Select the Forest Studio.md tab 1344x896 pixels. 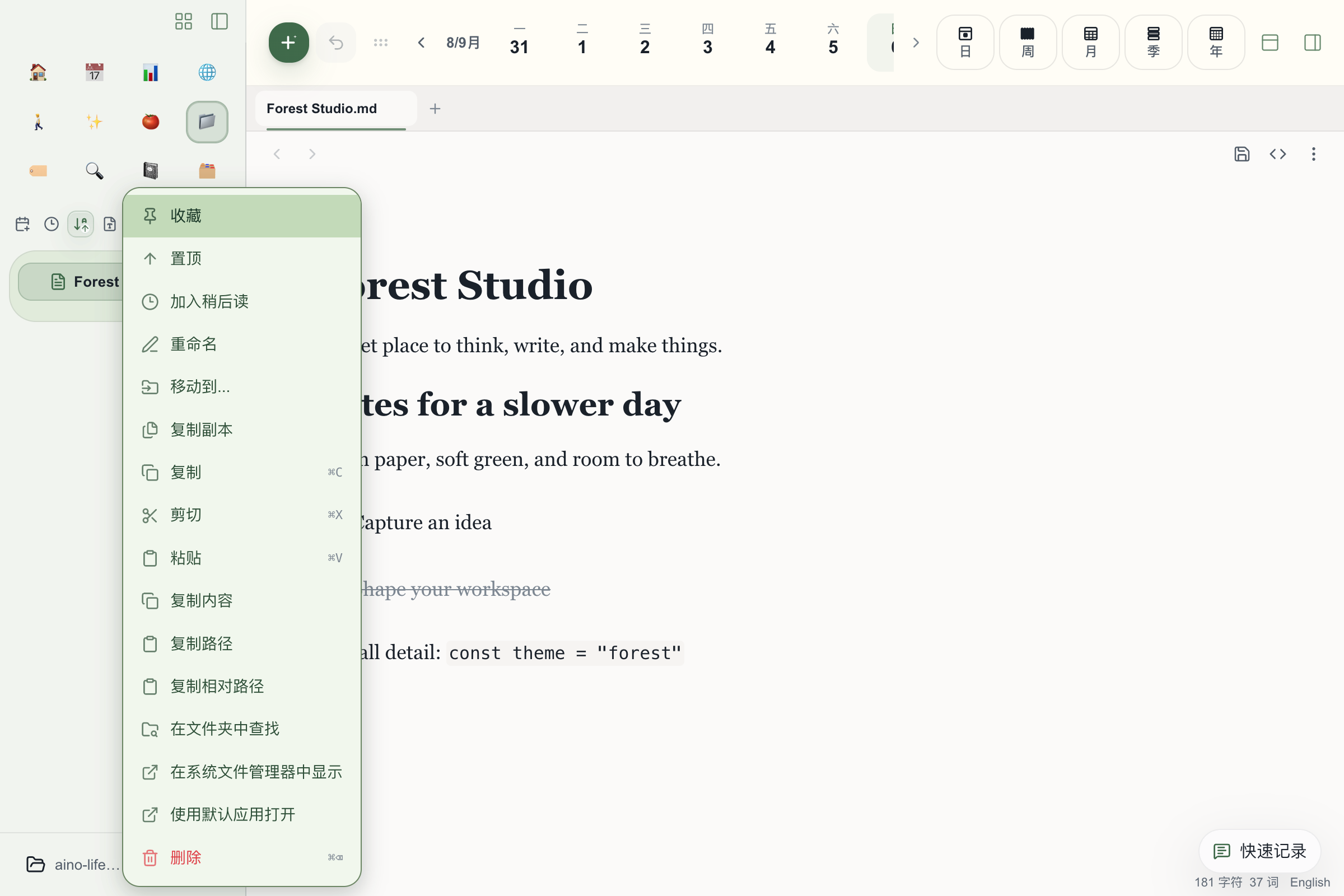tap(336, 109)
